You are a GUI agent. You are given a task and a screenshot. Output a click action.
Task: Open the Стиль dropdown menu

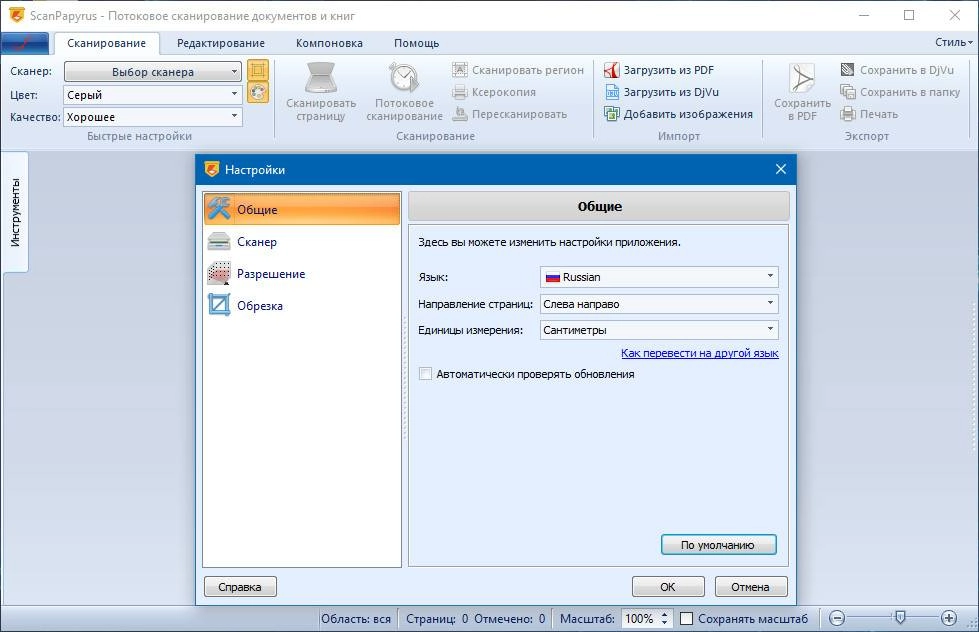953,42
